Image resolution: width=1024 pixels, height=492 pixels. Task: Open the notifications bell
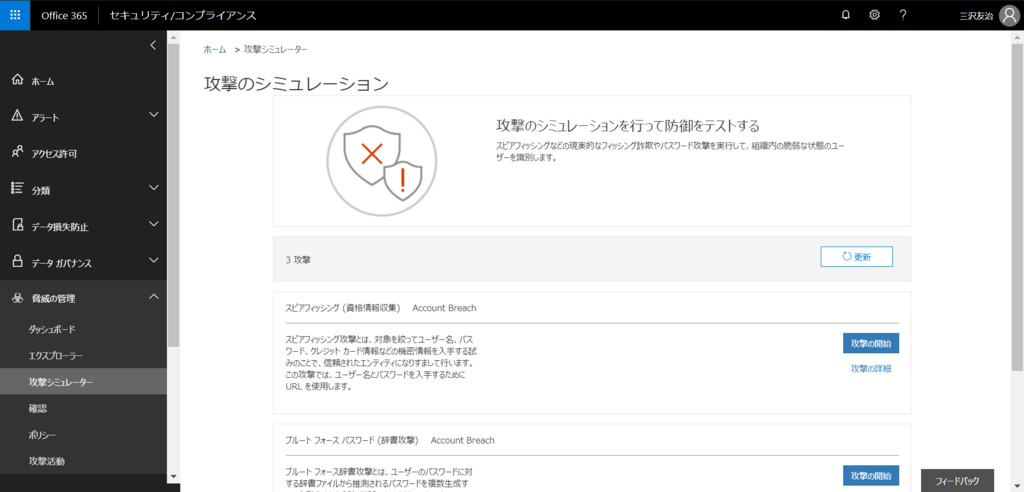pos(846,15)
